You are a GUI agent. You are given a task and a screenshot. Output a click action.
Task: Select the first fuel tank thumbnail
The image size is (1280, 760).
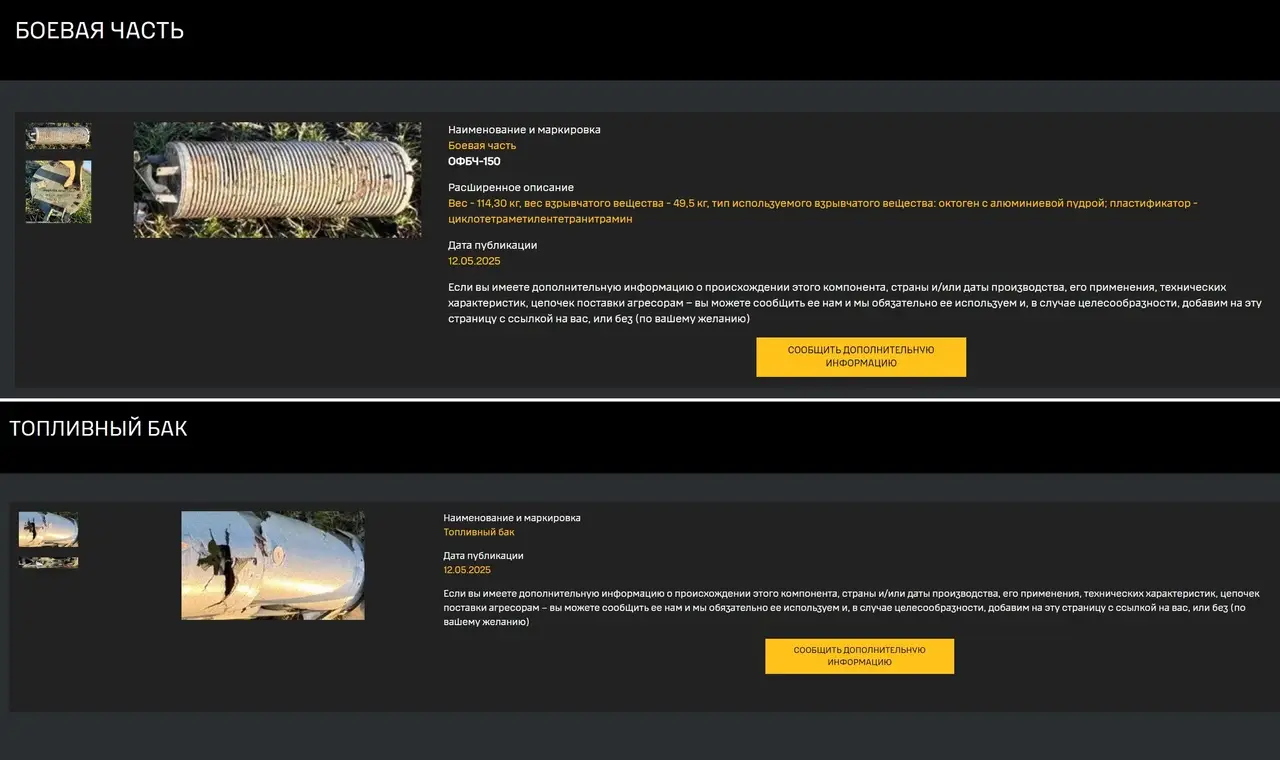48,529
